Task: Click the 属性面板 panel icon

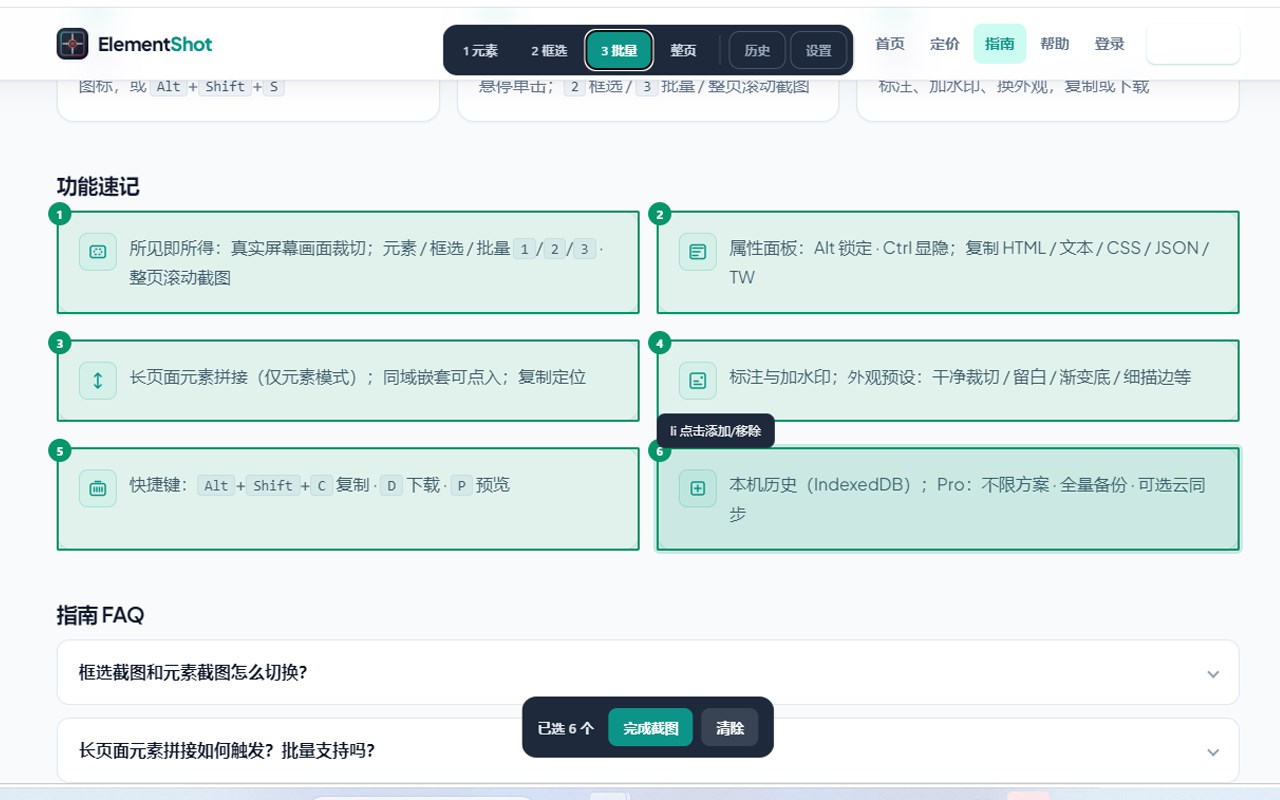Action: 698,251
